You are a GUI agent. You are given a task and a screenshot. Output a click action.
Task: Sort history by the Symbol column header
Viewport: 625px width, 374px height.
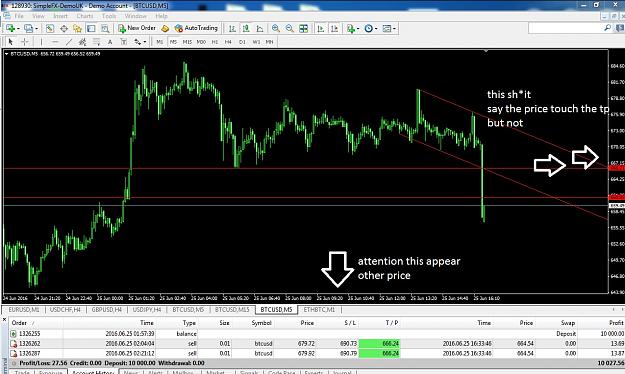click(261, 323)
